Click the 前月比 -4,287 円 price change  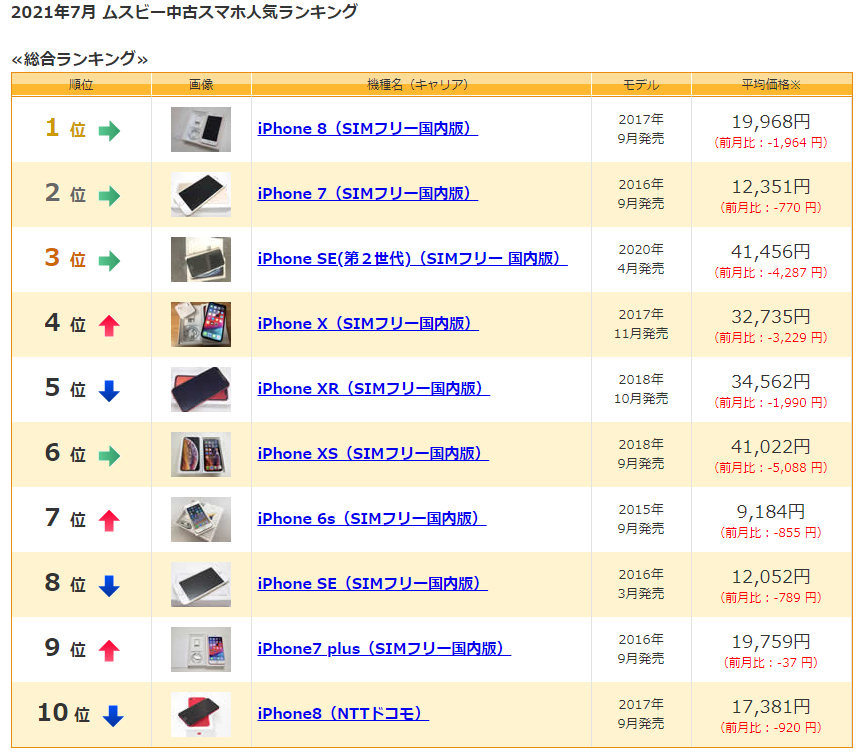point(771,273)
